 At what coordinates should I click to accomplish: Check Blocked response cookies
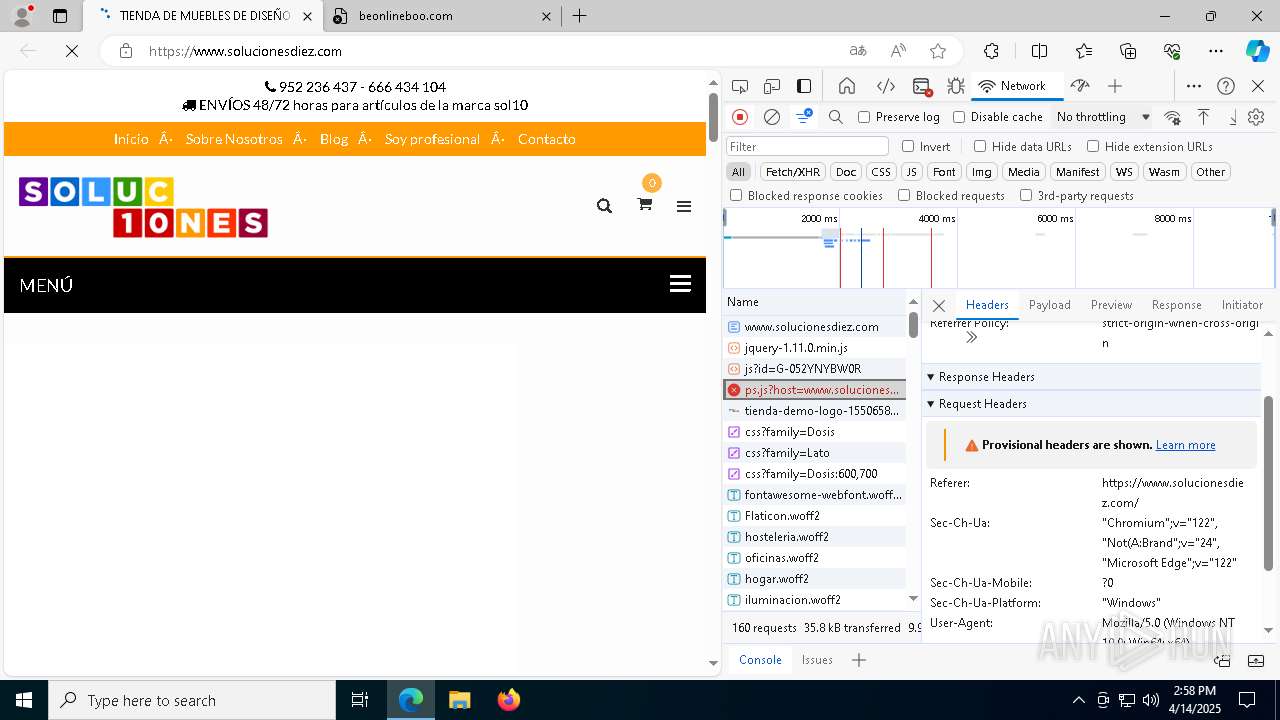point(736,196)
